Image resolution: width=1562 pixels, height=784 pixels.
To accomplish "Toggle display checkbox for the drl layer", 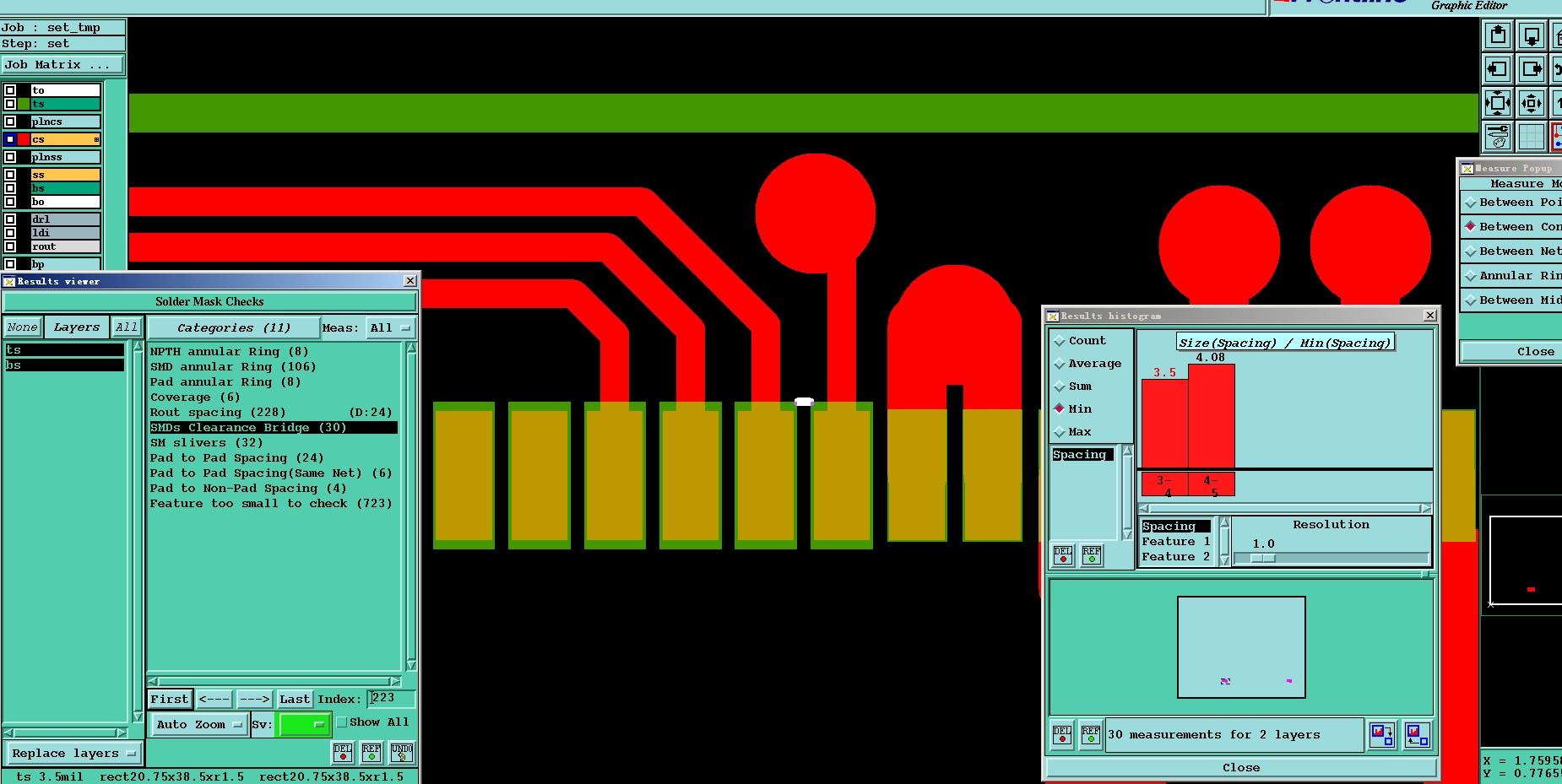I will pyautogui.click(x=10, y=219).
